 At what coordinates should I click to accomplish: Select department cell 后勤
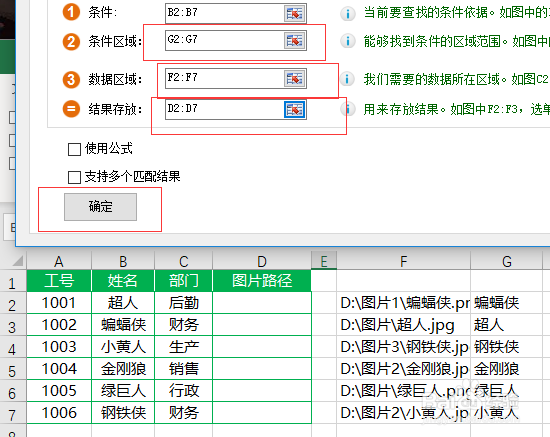point(183,303)
